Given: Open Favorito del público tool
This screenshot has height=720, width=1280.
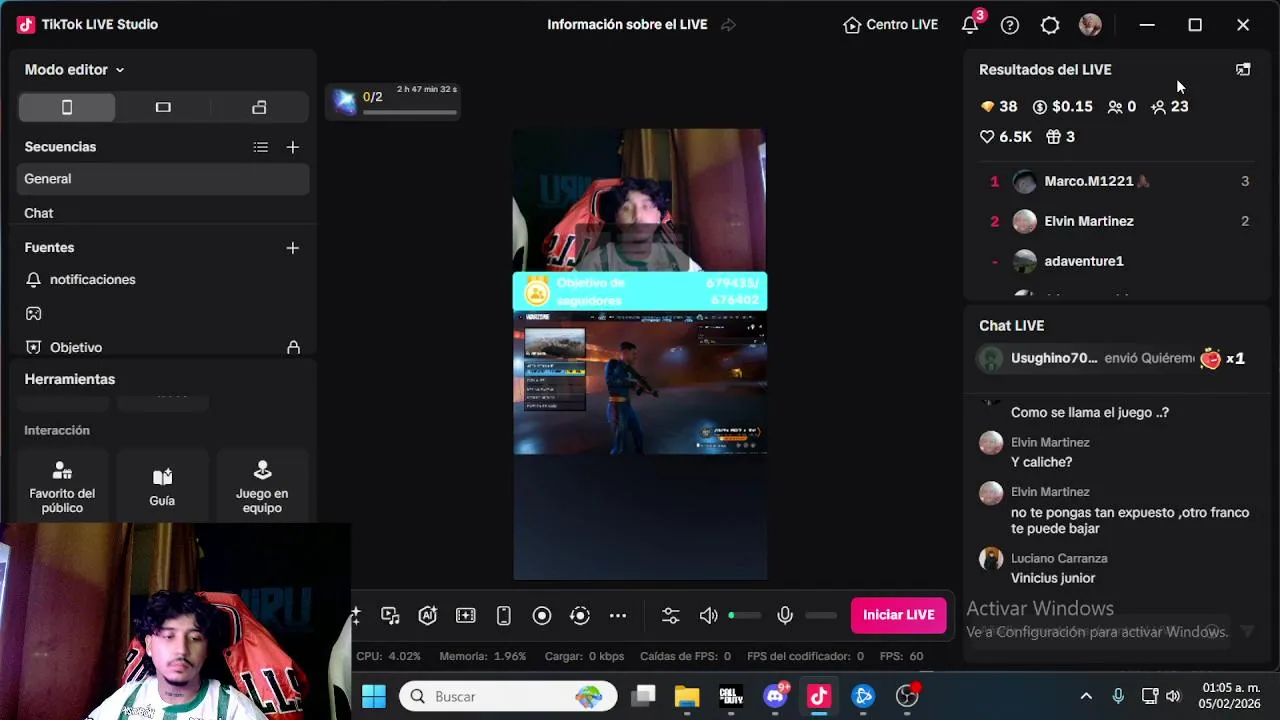Looking at the screenshot, I should 62,486.
